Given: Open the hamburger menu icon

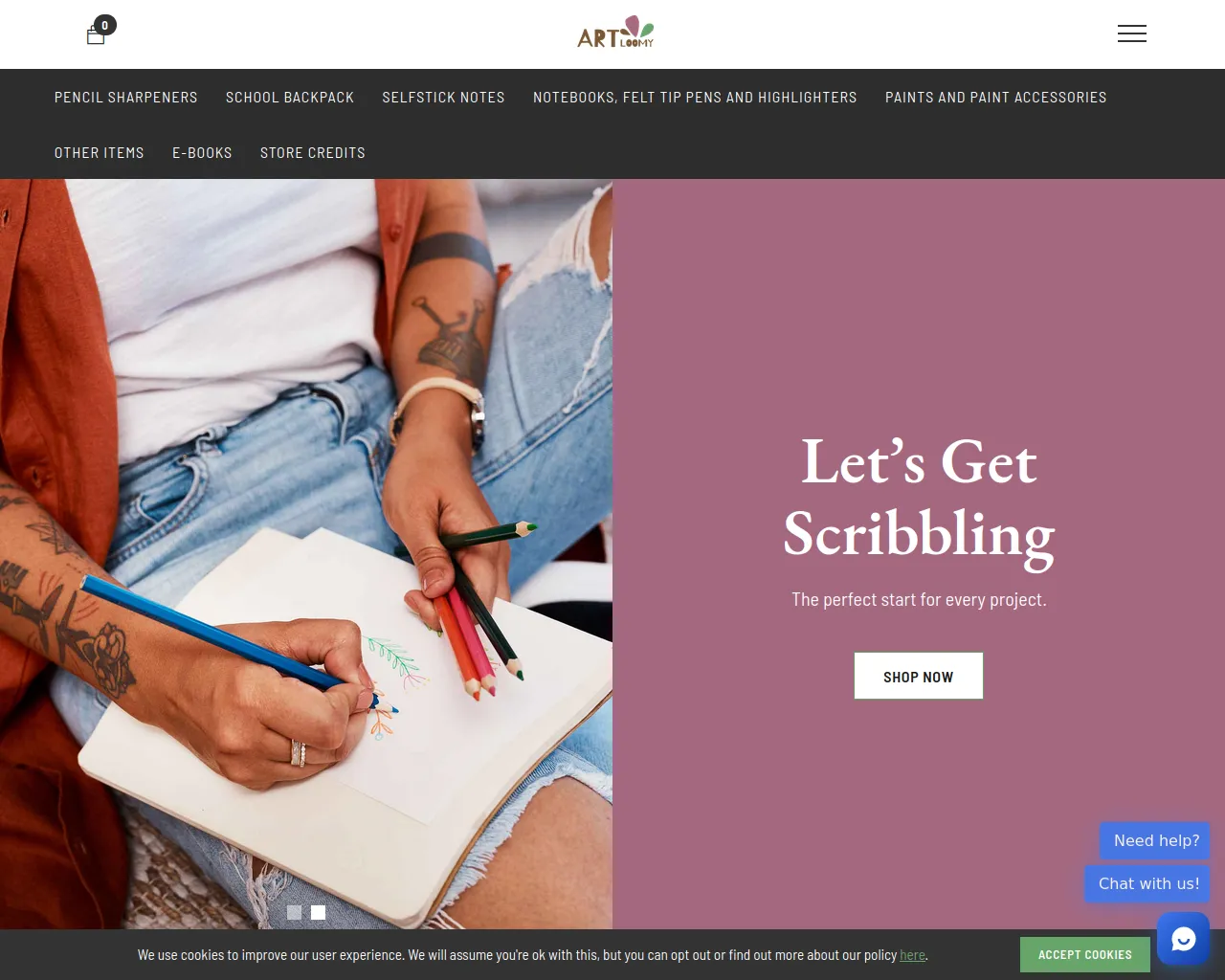Looking at the screenshot, I should [1132, 33].
